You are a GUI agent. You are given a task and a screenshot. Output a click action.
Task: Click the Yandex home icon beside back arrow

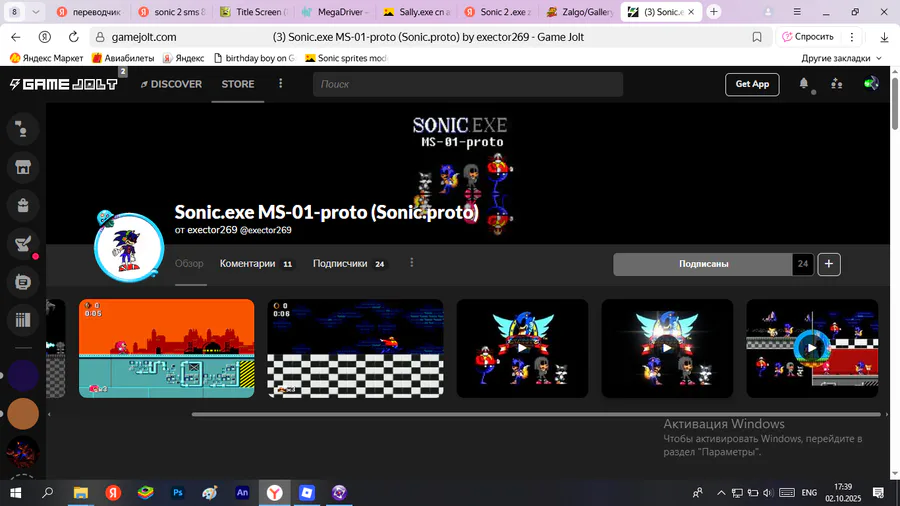[44, 37]
